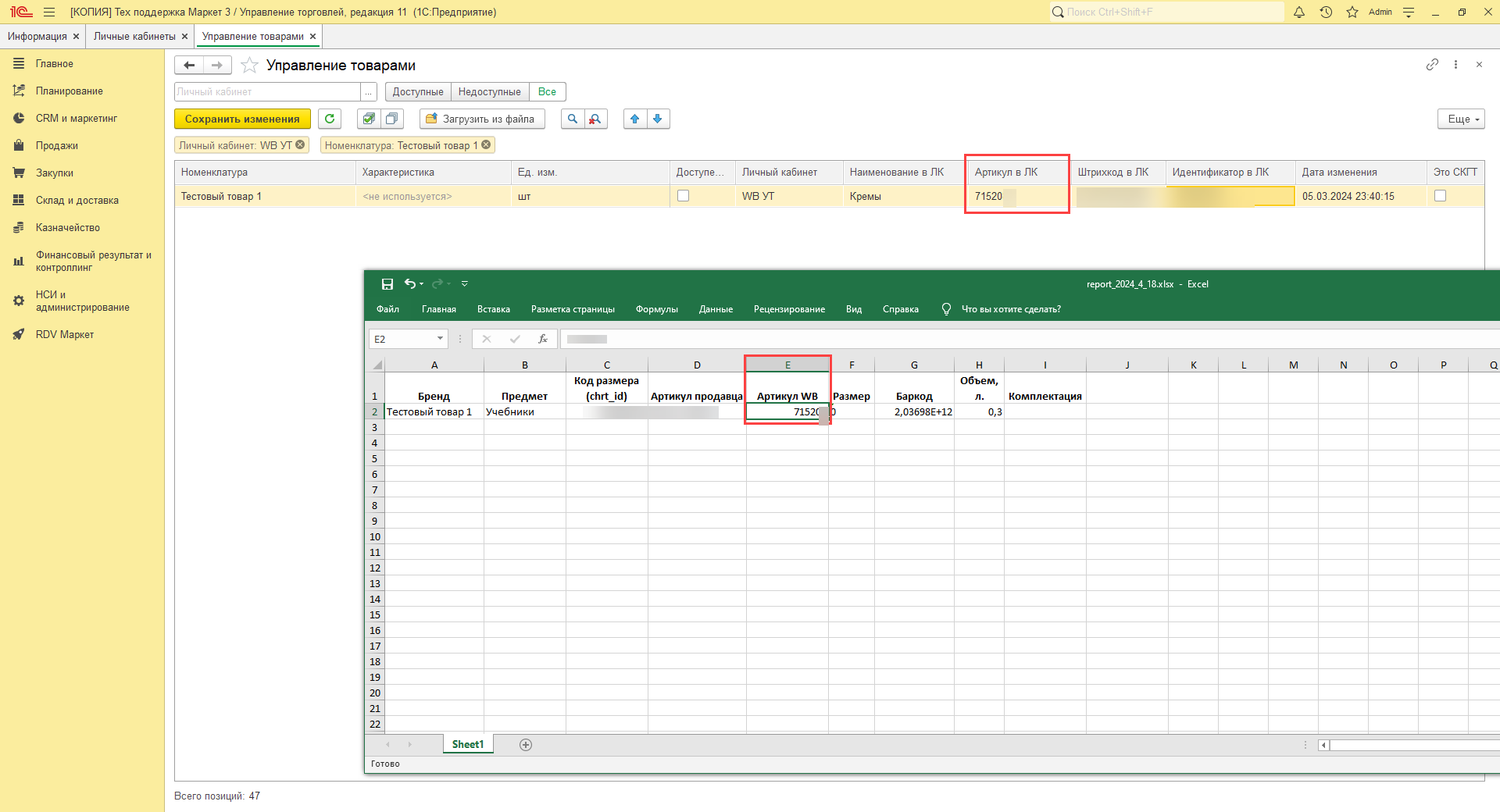The width and height of the screenshot is (1500, 812).
Task: Open Личный кабинет selection ellipsis button
Action: tap(368, 92)
